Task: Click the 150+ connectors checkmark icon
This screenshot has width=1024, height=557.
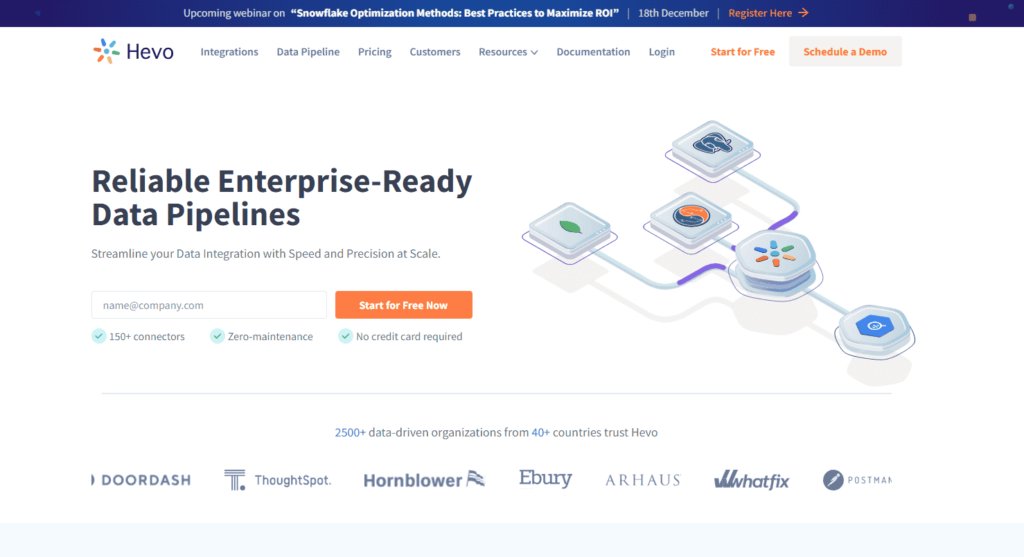Action: pos(99,336)
